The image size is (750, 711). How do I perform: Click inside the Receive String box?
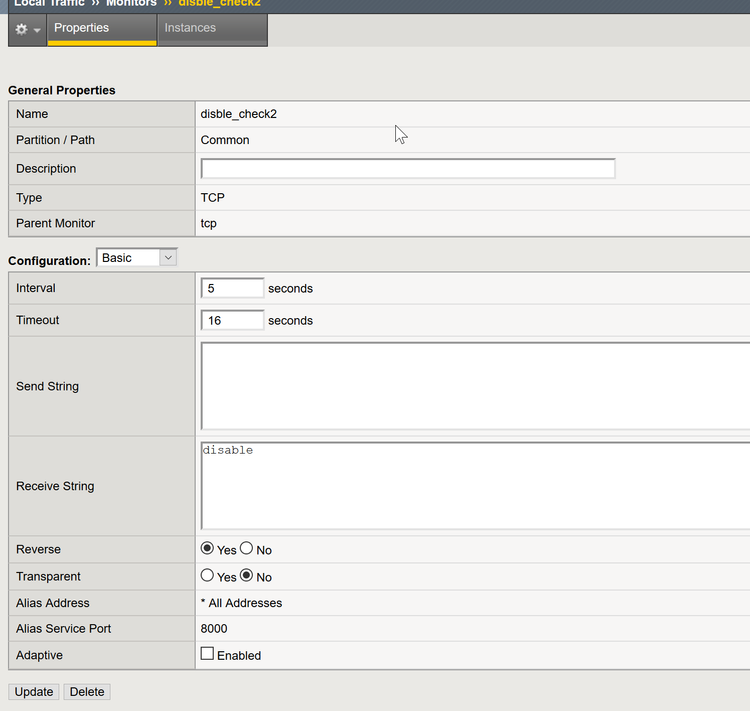(475, 486)
